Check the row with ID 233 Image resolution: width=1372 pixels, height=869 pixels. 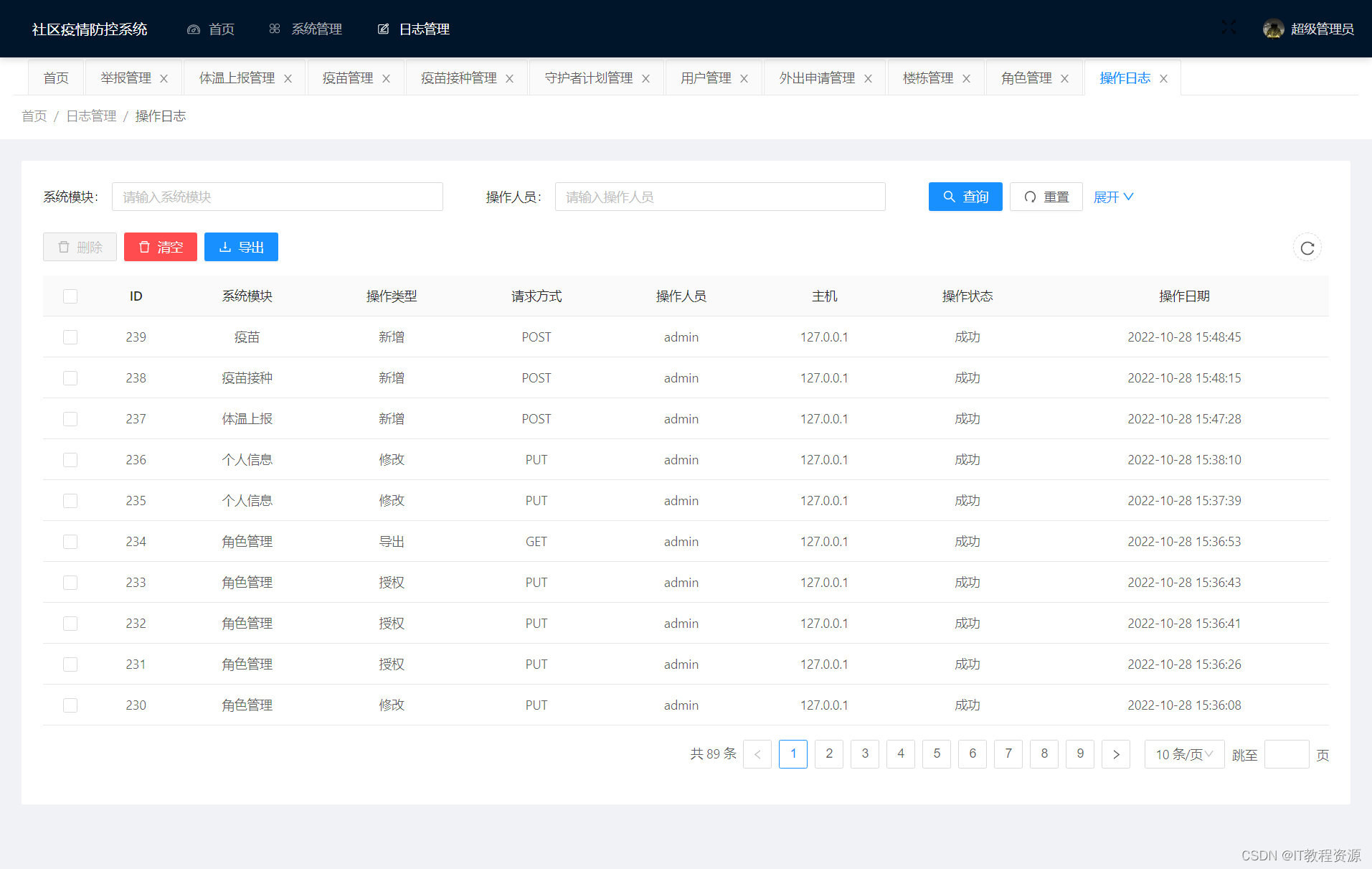70,583
